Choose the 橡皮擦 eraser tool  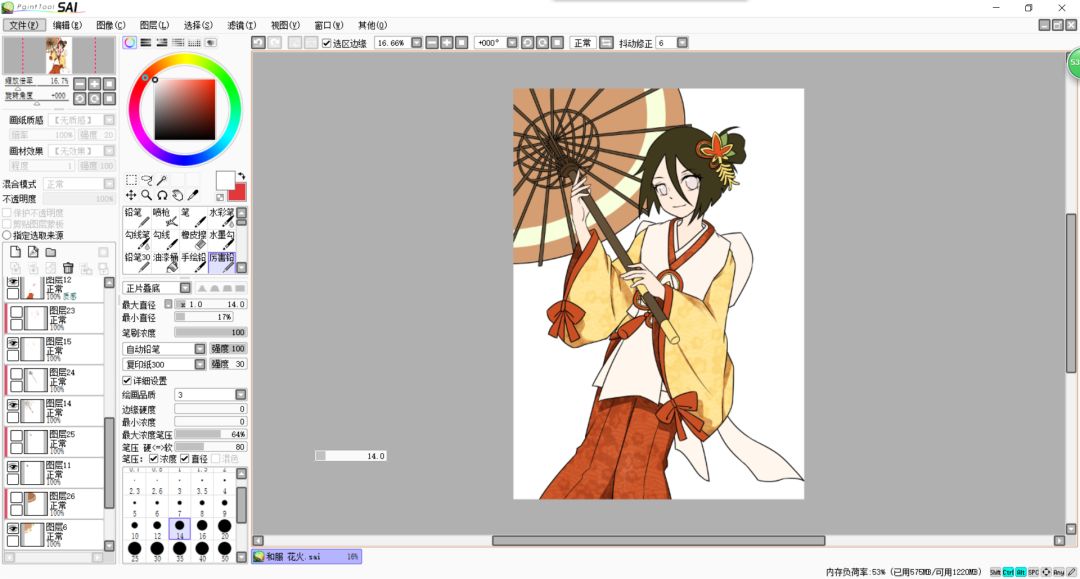[x=194, y=240]
